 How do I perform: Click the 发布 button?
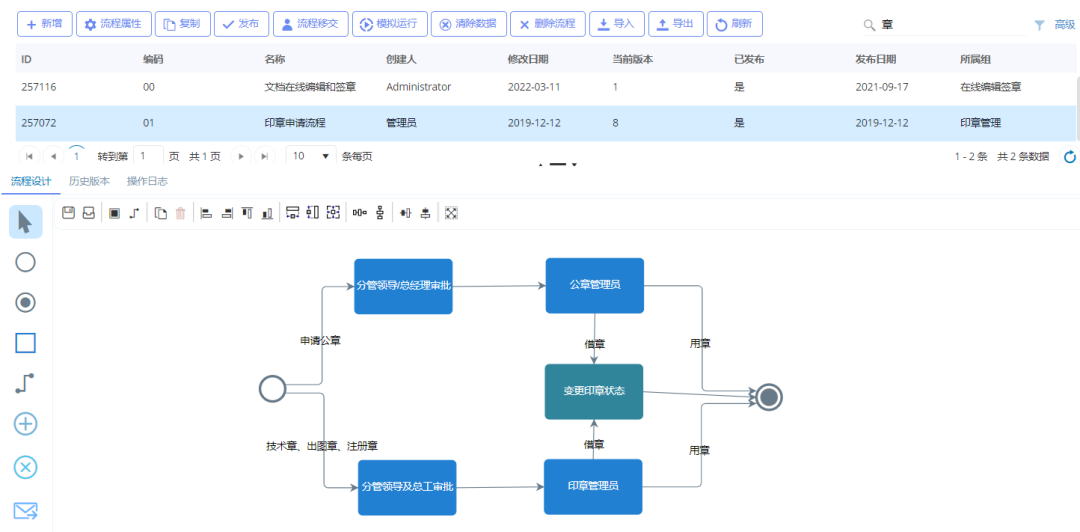pos(241,24)
